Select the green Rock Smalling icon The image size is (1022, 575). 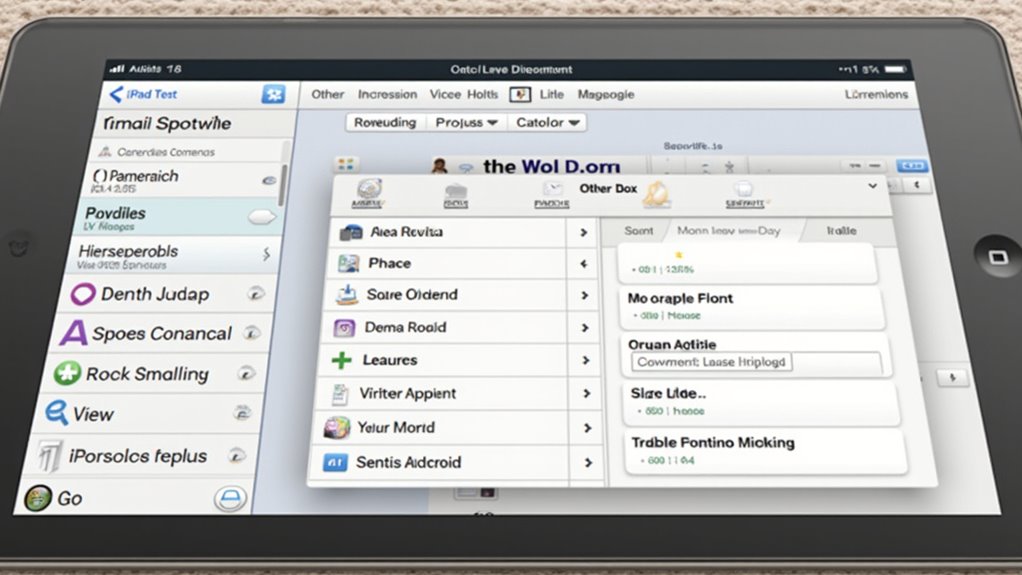point(67,374)
